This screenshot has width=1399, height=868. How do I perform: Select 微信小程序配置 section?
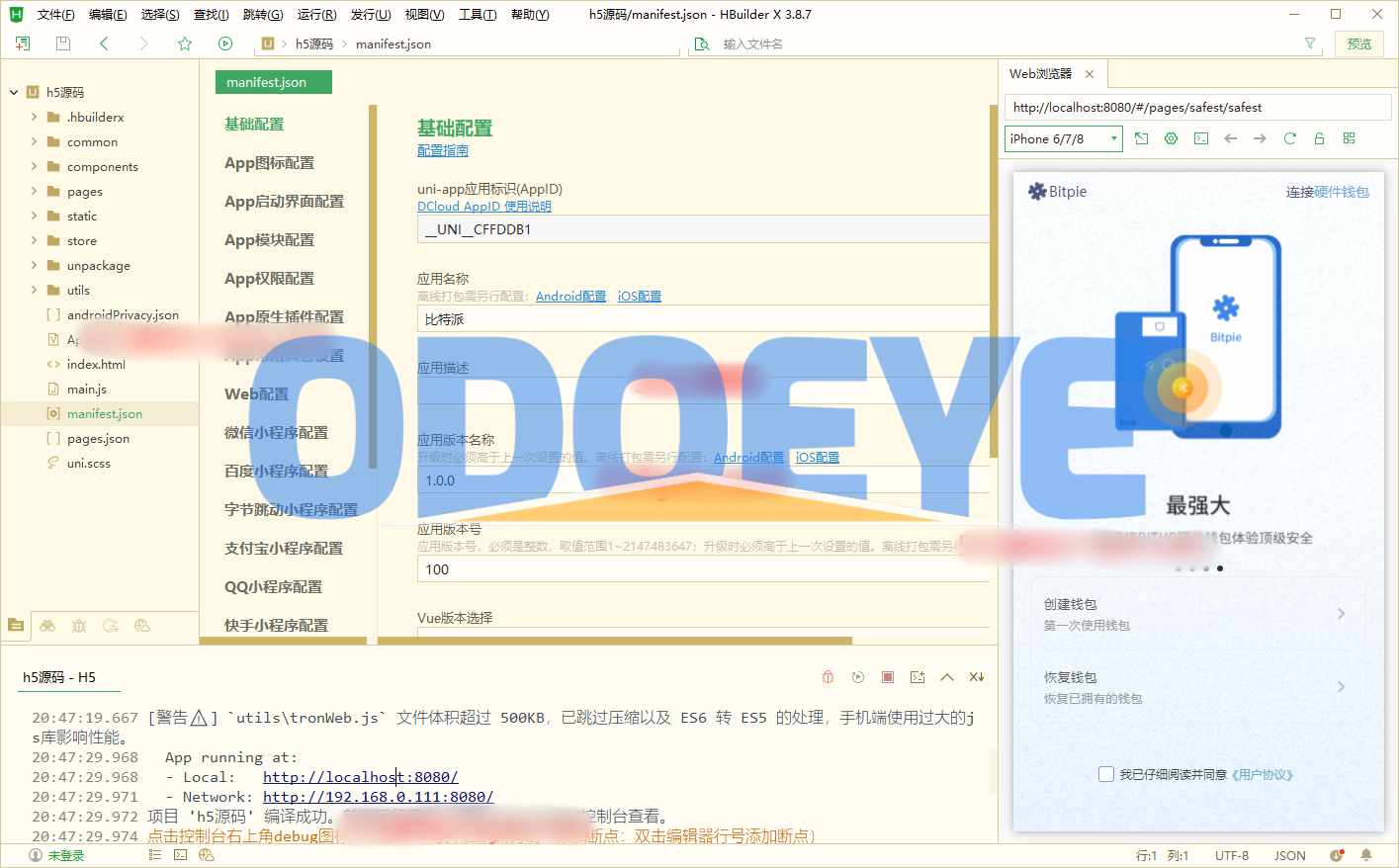click(x=276, y=432)
